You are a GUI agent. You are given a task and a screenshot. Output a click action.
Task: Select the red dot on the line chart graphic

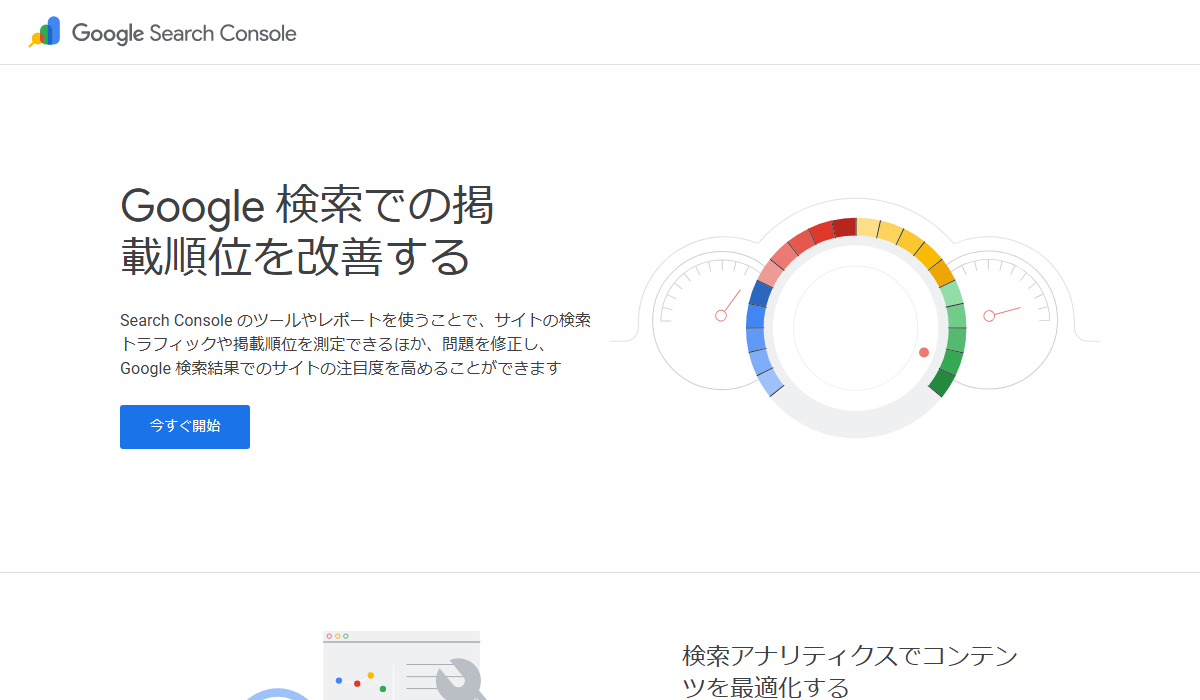pyautogui.click(x=357, y=684)
